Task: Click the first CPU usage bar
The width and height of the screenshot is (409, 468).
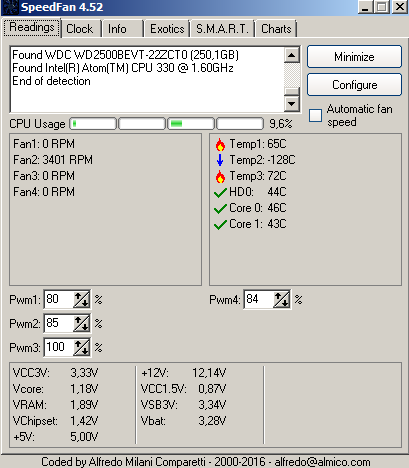Action: point(93,124)
